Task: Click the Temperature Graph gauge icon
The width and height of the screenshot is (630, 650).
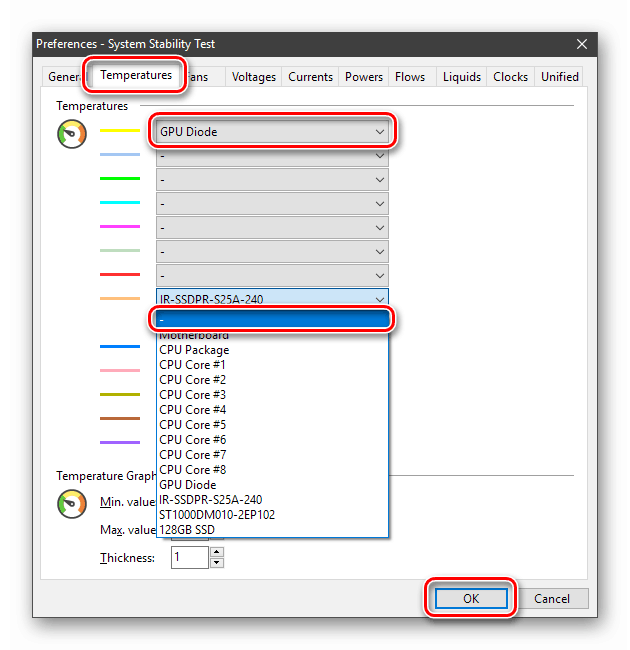Action: point(72,504)
